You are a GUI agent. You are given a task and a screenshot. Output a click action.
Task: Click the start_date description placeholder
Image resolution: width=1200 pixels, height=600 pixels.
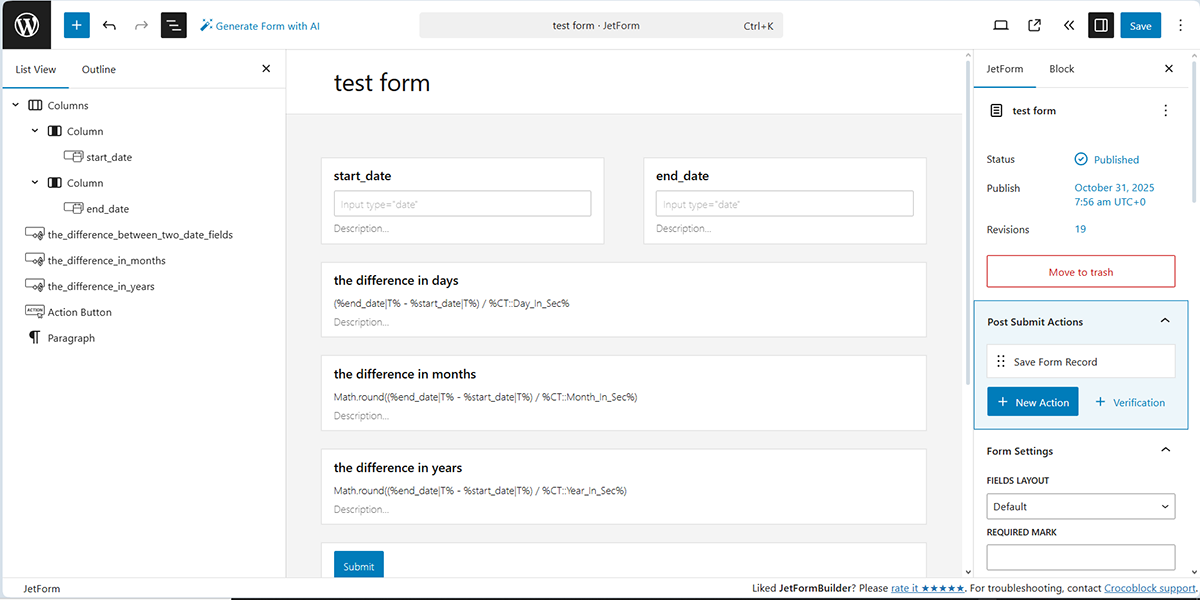(361, 229)
